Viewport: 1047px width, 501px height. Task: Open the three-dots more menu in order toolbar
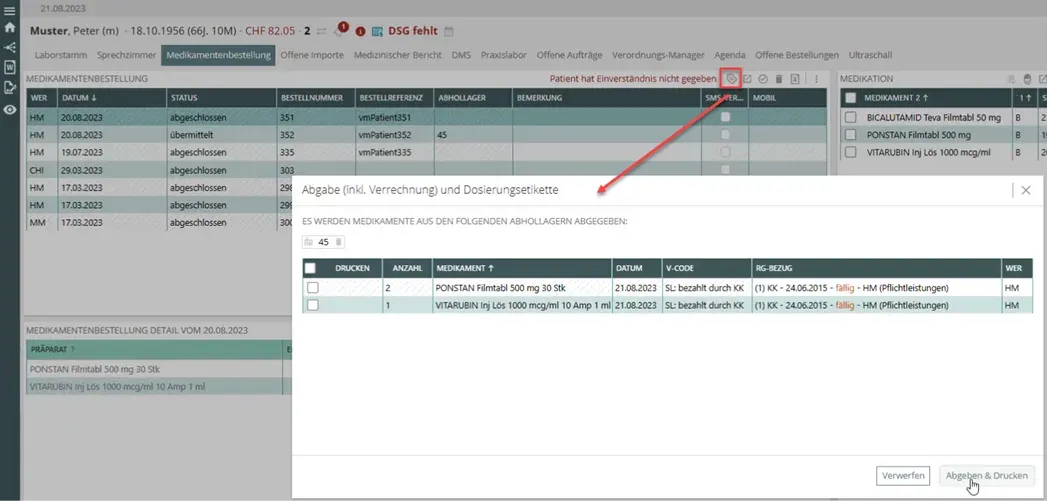click(816, 79)
